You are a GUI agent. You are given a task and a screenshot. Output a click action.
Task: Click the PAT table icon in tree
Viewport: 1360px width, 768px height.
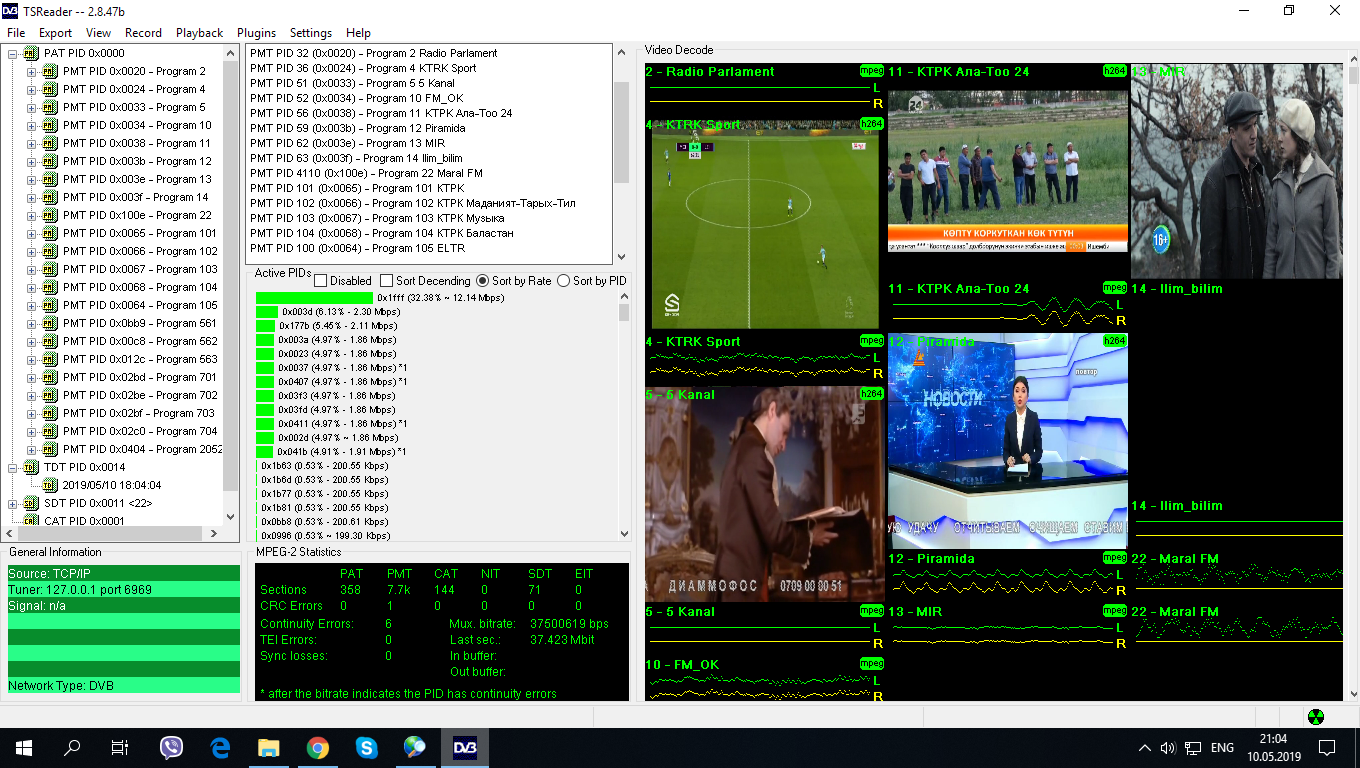click(x=31, y=53)
